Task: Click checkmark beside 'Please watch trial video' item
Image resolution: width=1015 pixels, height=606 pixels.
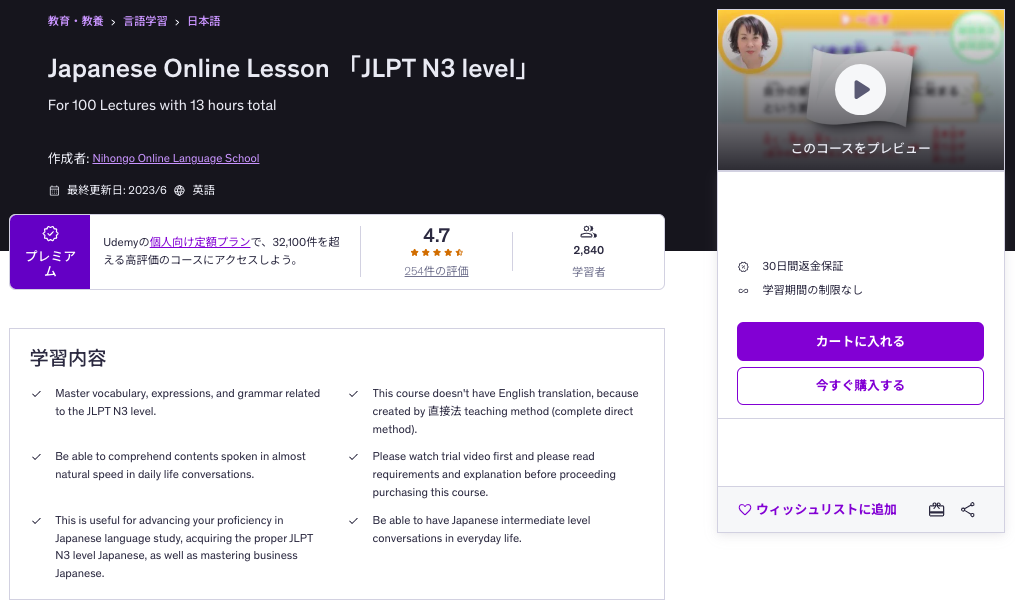Action: [x=353, y=457]
